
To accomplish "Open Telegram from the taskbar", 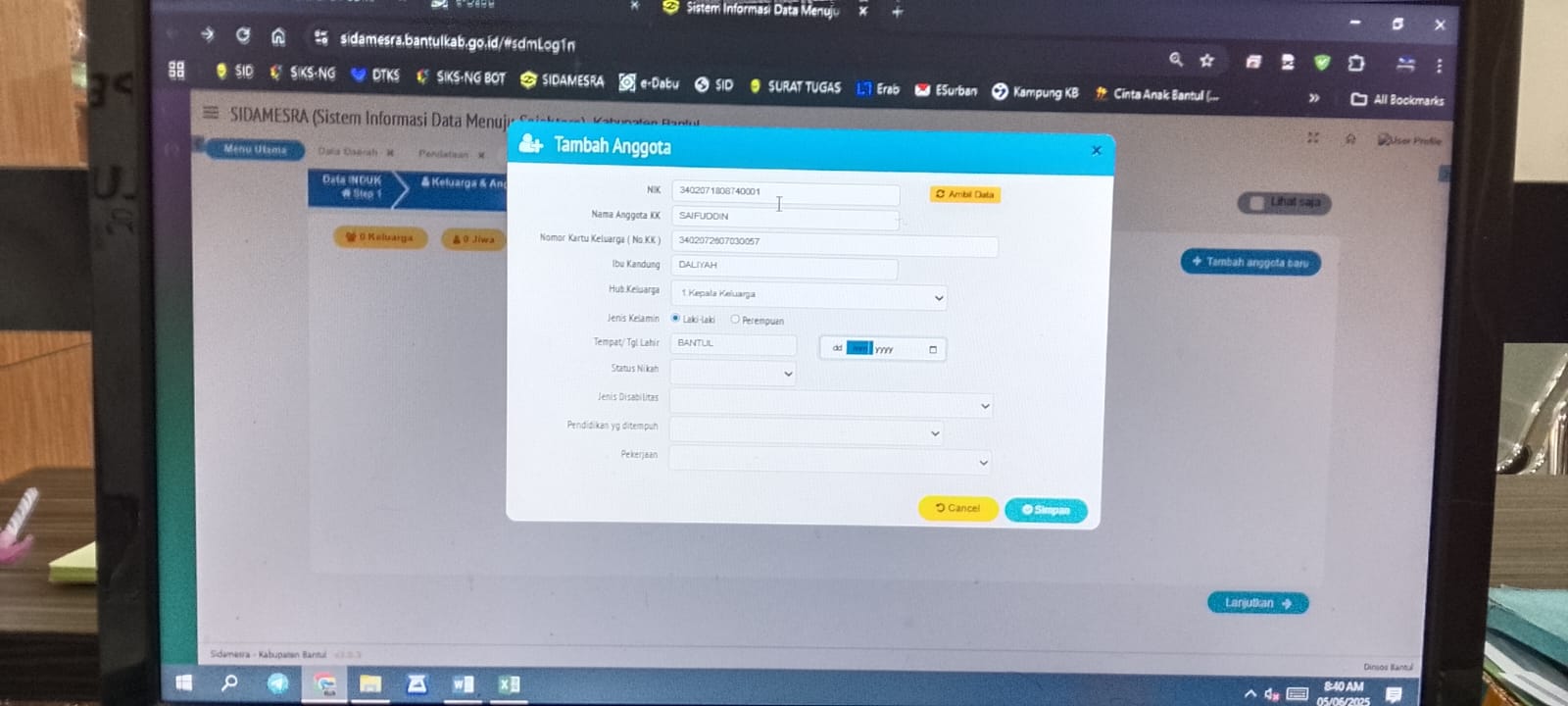I will point(277,682).
